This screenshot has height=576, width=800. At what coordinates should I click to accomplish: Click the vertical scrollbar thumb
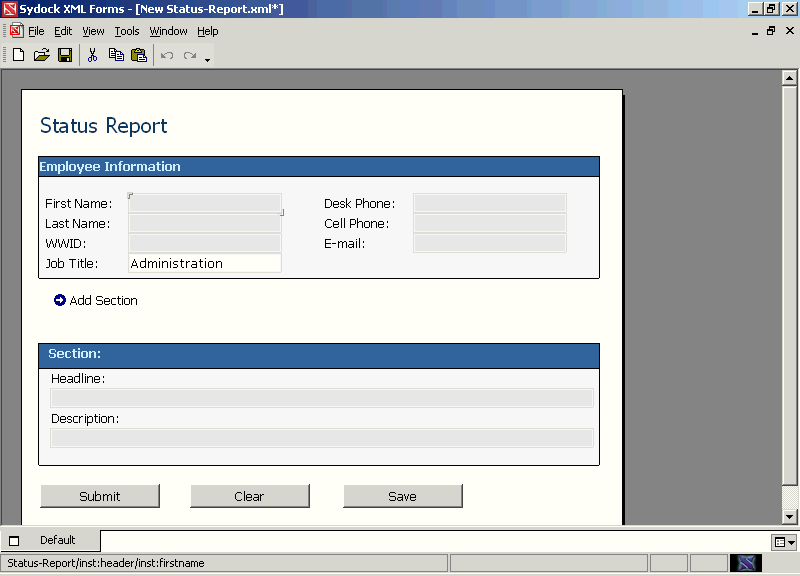789,286
